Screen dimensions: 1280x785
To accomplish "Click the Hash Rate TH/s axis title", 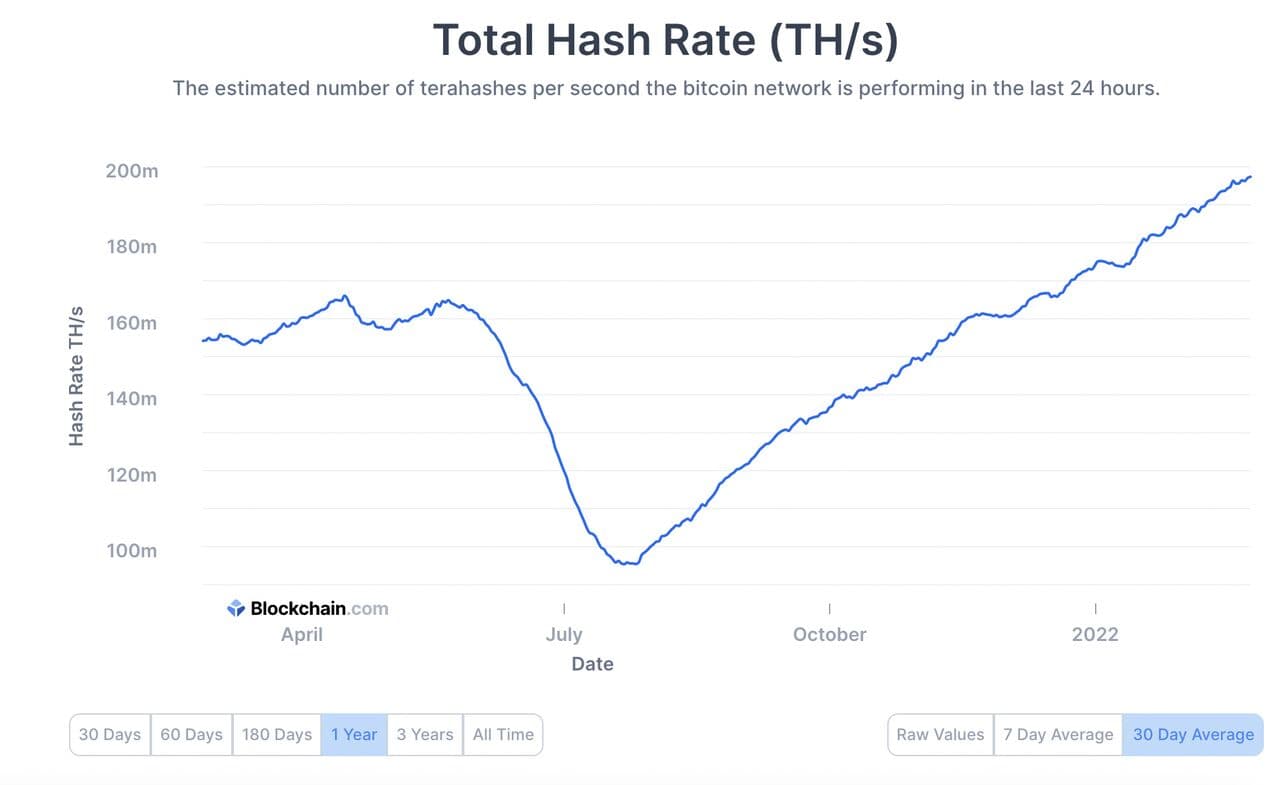I will (76, 377).
